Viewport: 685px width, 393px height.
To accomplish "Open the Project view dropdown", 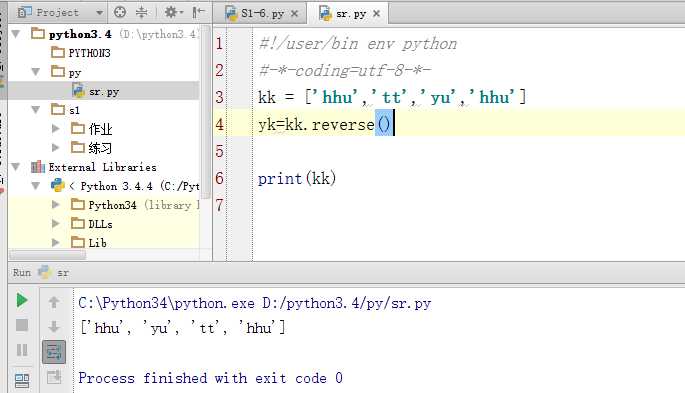I will pyautogui.click(x=100, y=13).
